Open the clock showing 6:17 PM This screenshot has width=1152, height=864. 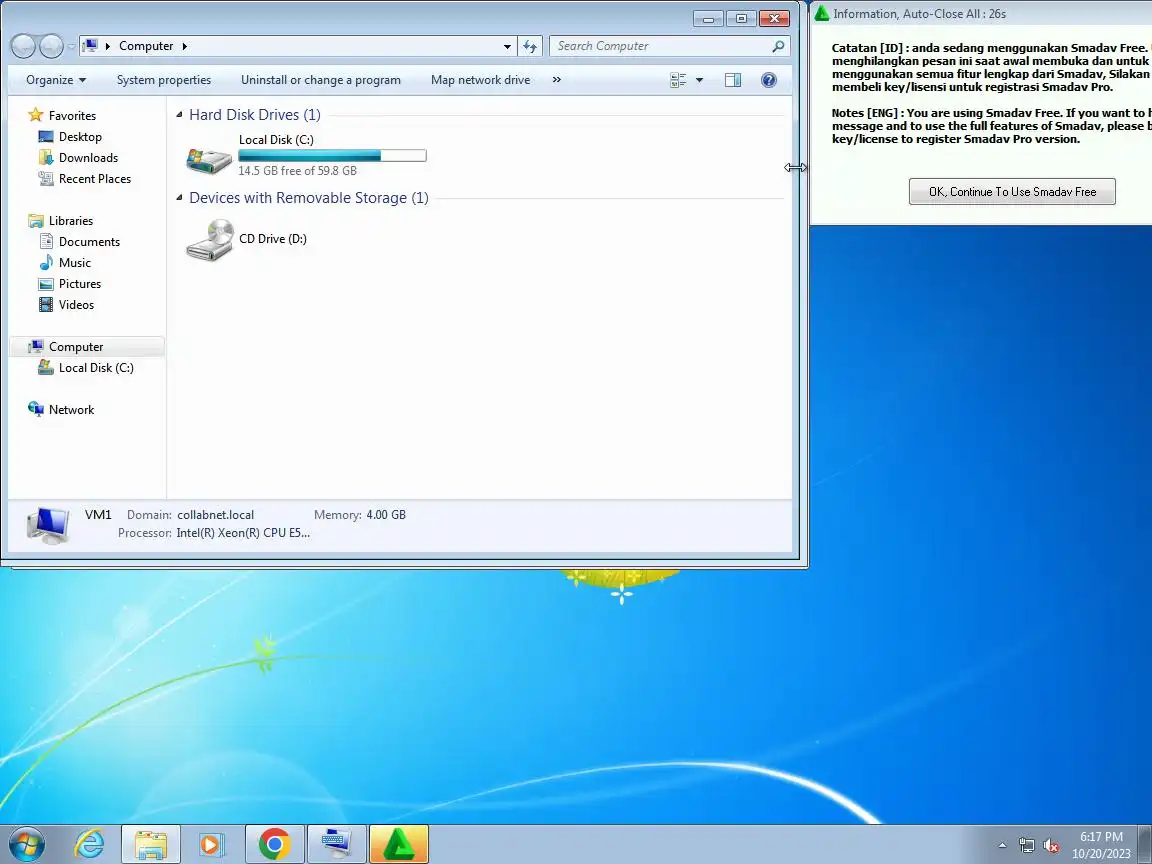(x=1101, y=845)
